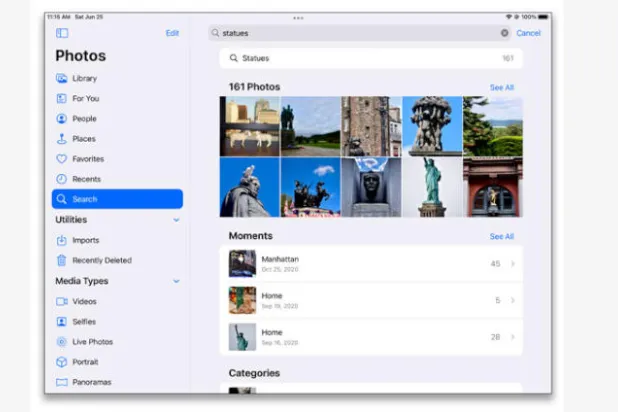Expand the Manhattan moment chevron
The image size is (618, 412).
[513, 264]
